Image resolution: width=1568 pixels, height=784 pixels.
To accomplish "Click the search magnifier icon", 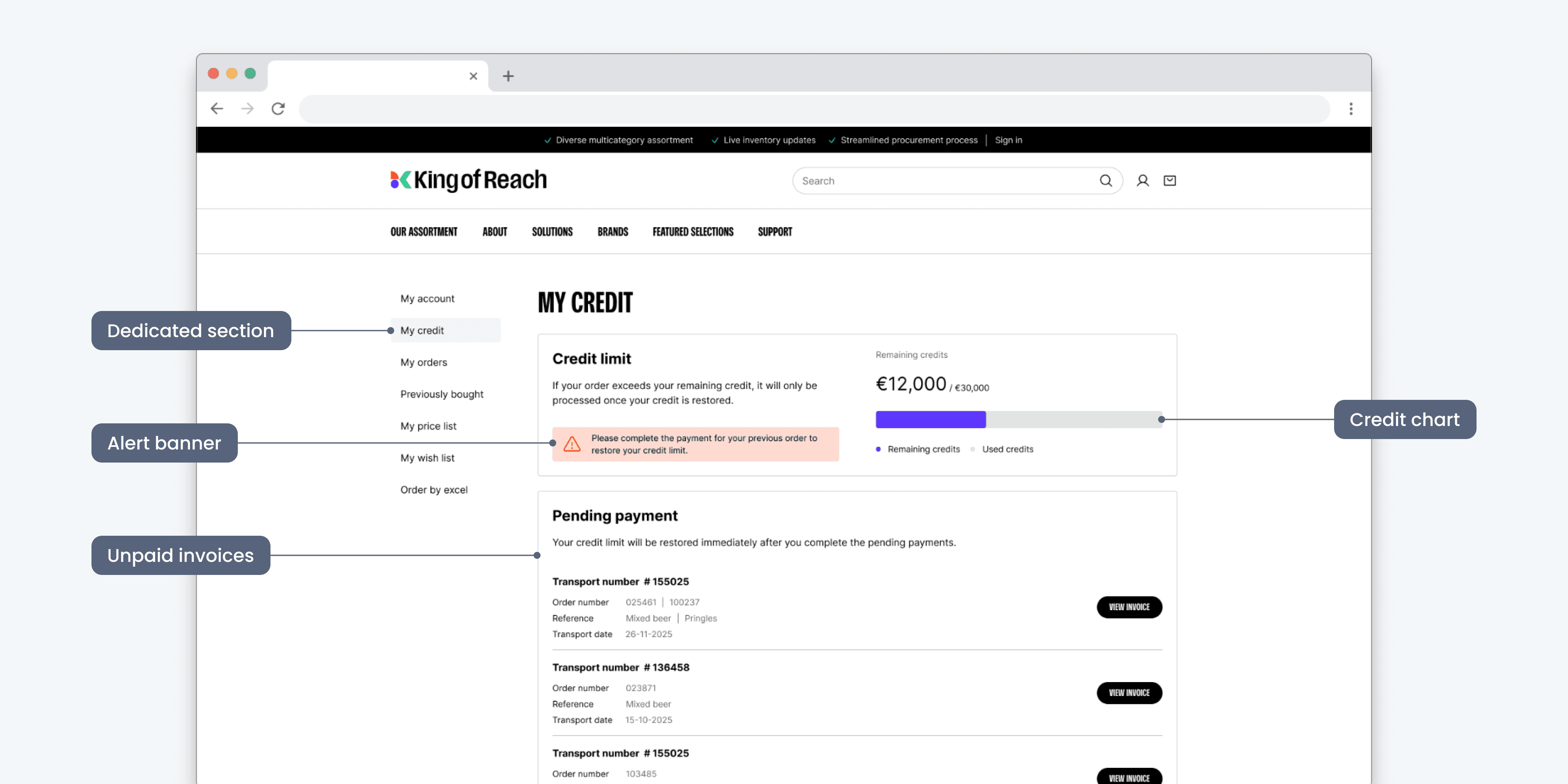I will 1105,181.
